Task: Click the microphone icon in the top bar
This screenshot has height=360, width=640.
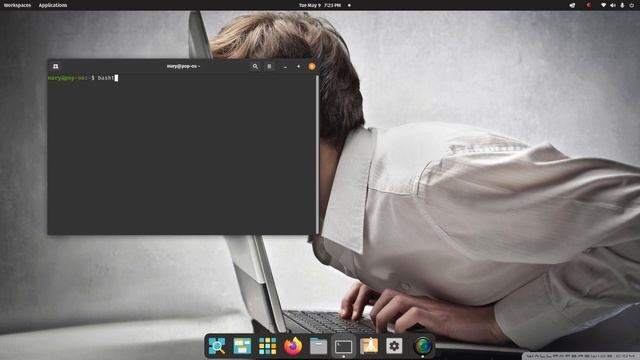Action: click(x=622, y=5)
